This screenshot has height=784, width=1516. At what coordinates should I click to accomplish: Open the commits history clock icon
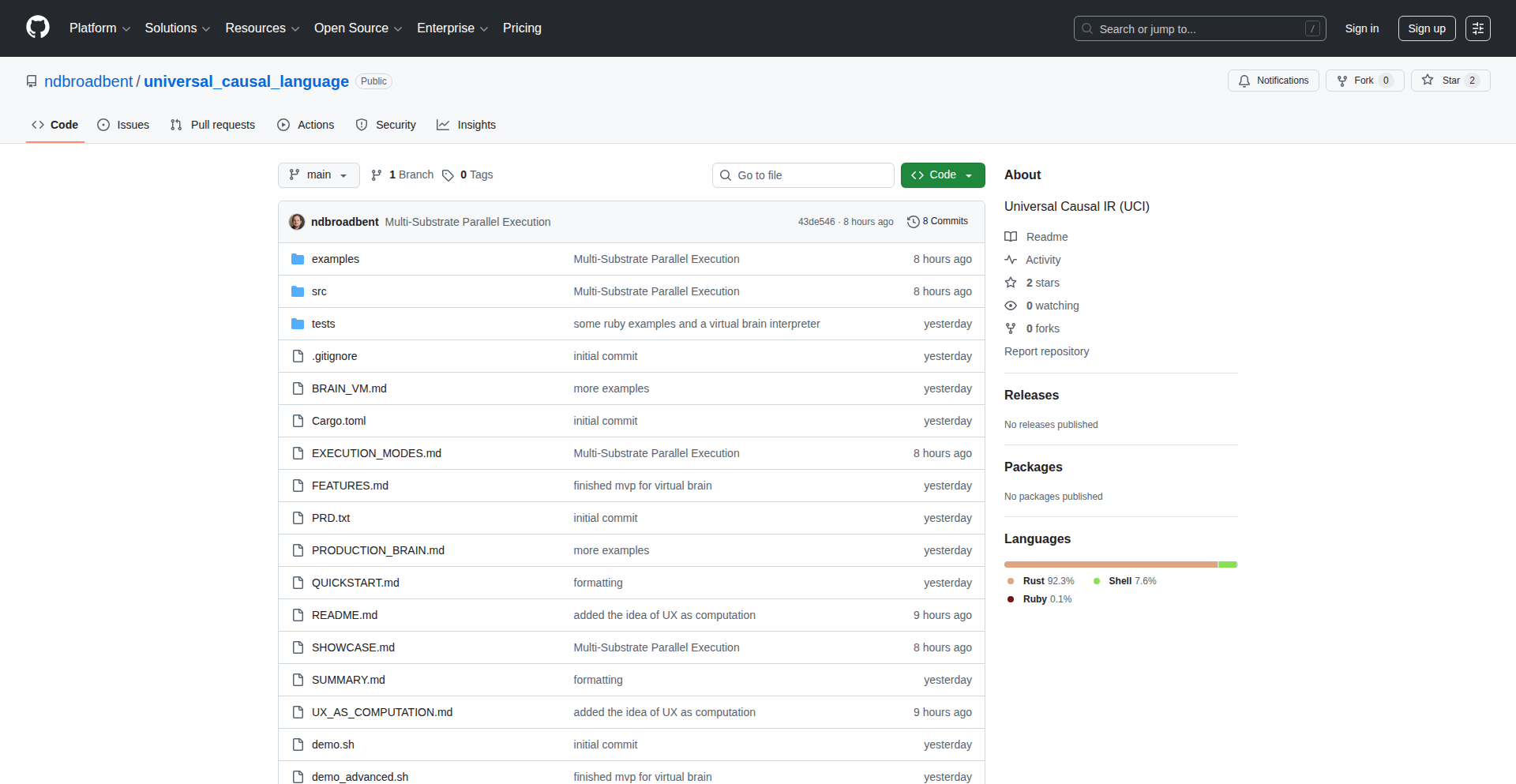pos(913,222)
